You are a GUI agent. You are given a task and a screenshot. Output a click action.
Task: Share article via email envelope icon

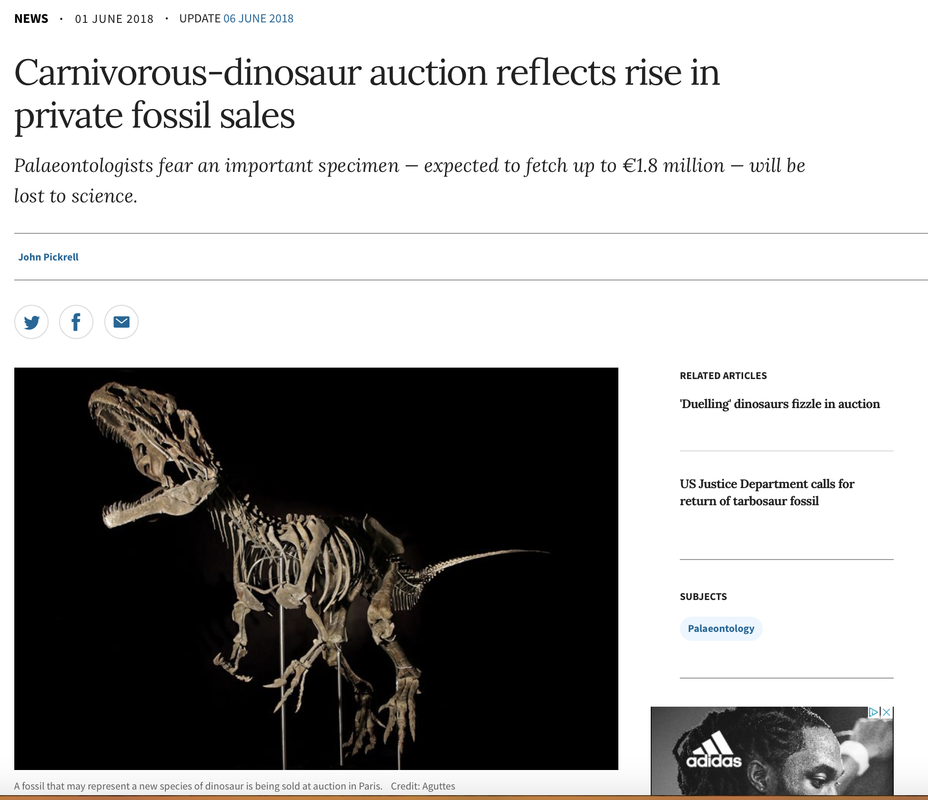pyautogui.click(x=121, y=322)
